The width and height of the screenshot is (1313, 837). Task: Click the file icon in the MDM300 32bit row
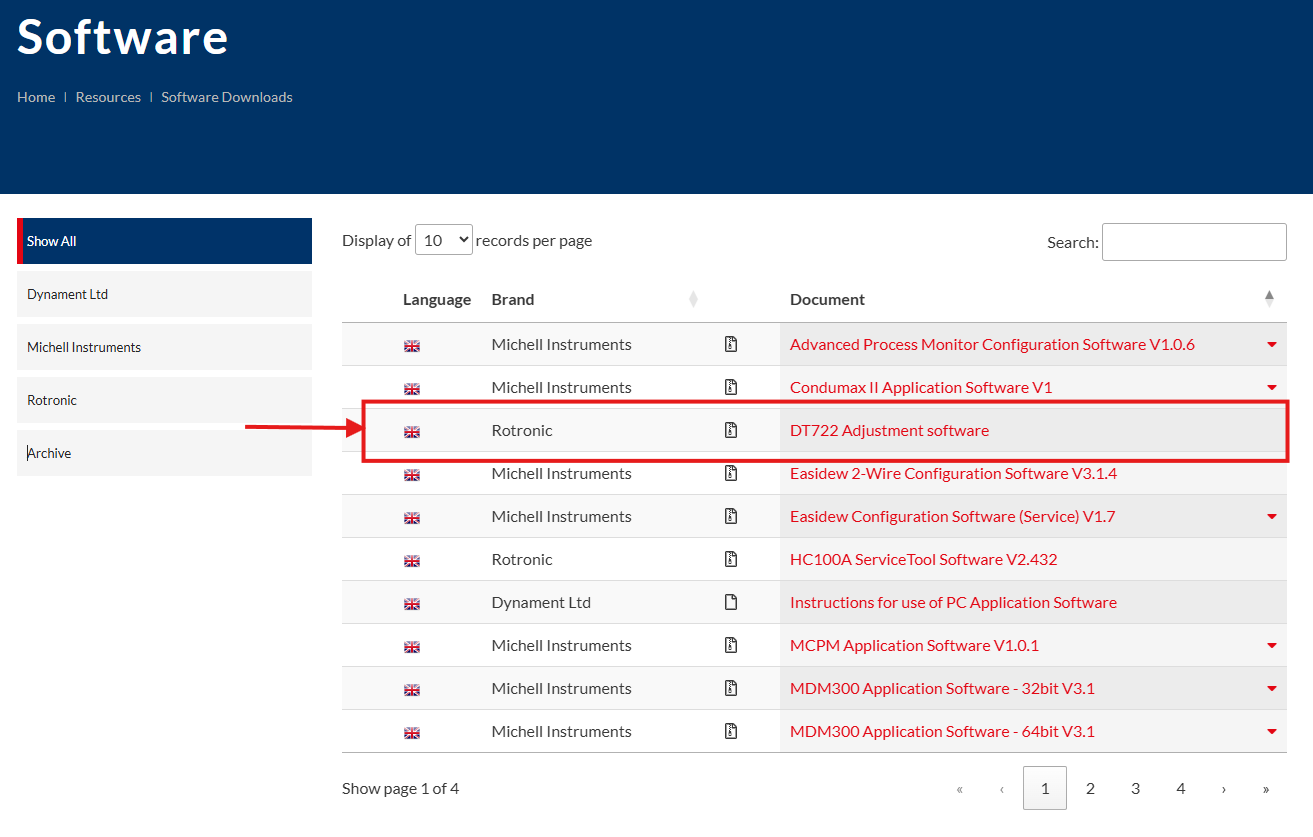[x=731, y=688]
